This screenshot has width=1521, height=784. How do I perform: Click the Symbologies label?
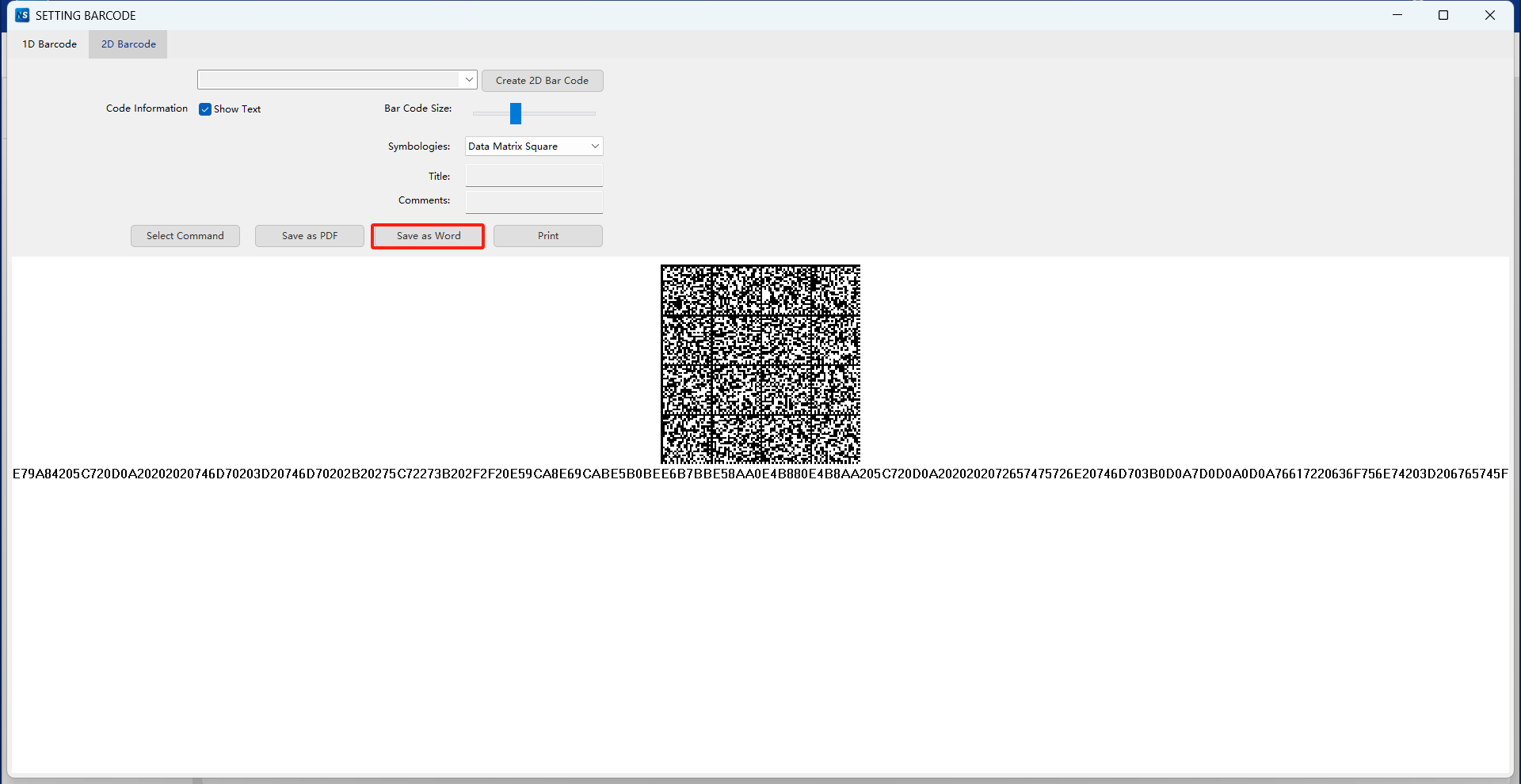pos(419,147)
